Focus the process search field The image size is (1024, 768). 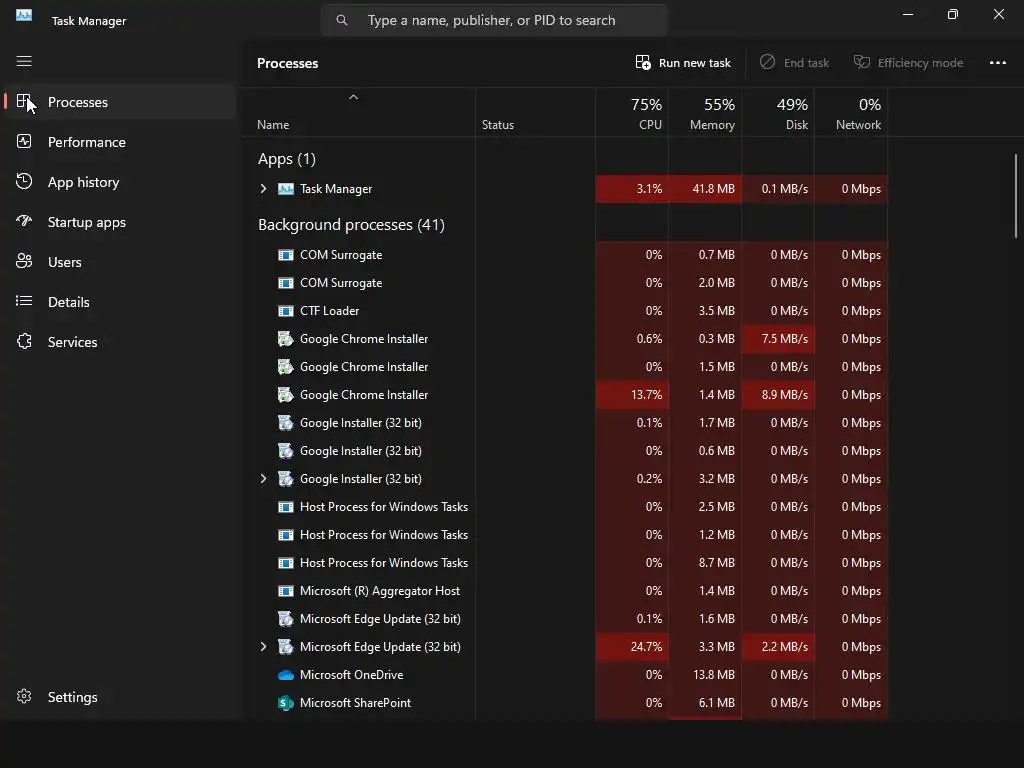pyautogui.click(x=494, y=20)
